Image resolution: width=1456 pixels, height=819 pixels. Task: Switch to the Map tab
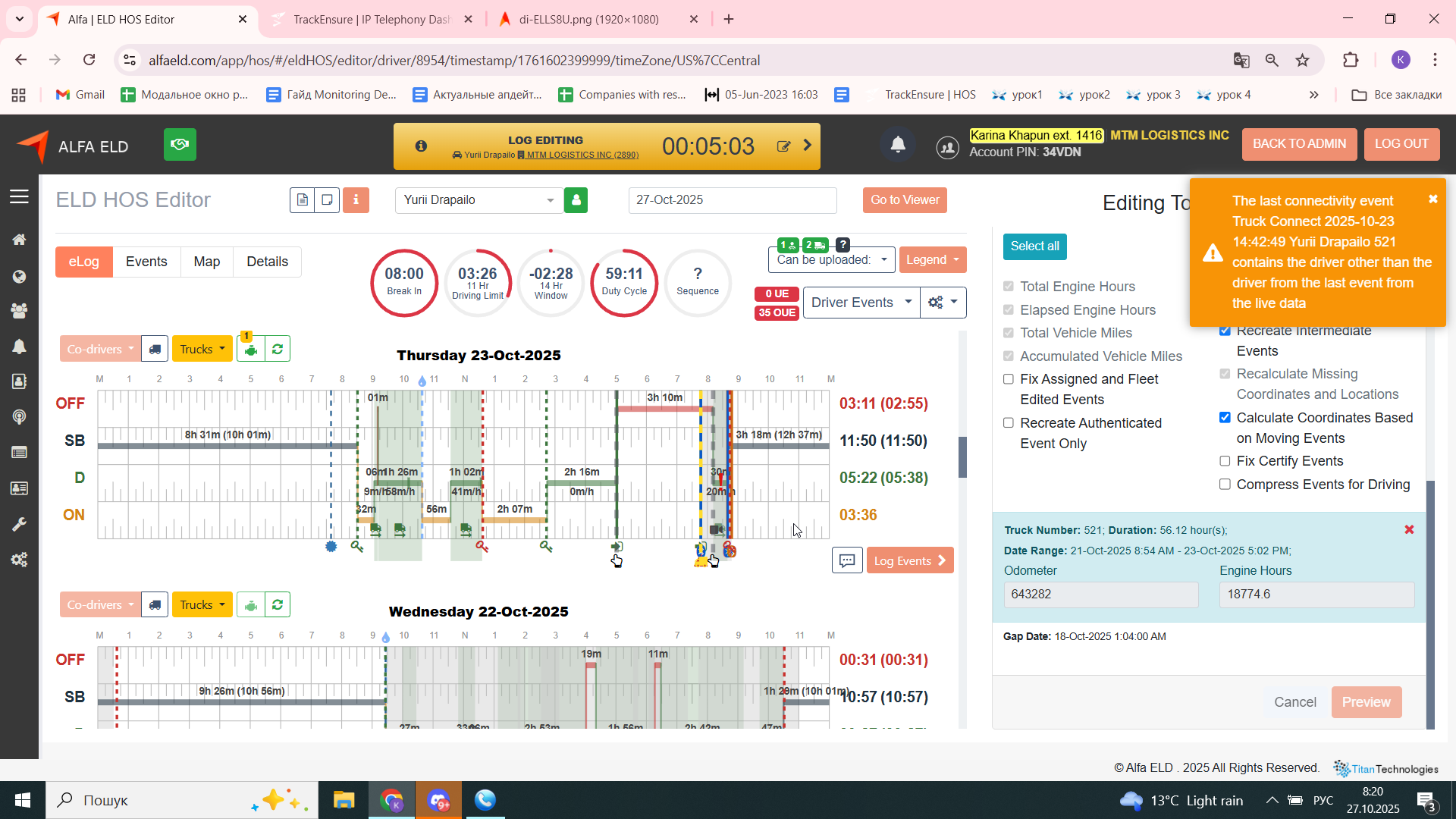pos(206,262)
